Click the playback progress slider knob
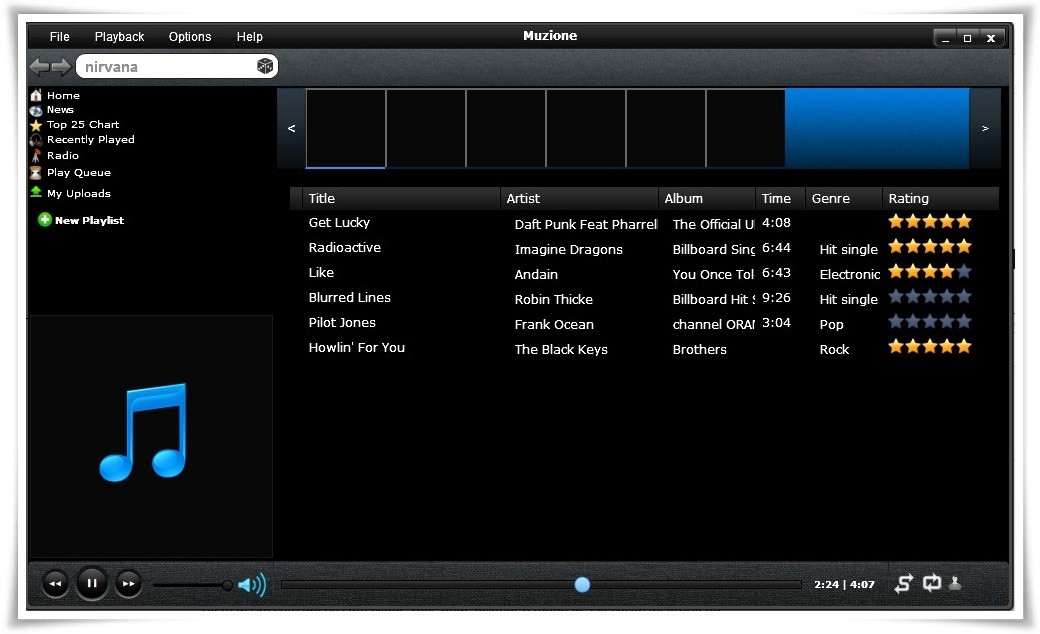The width and height of the screenshot is (1040, 634). point(582,585)
